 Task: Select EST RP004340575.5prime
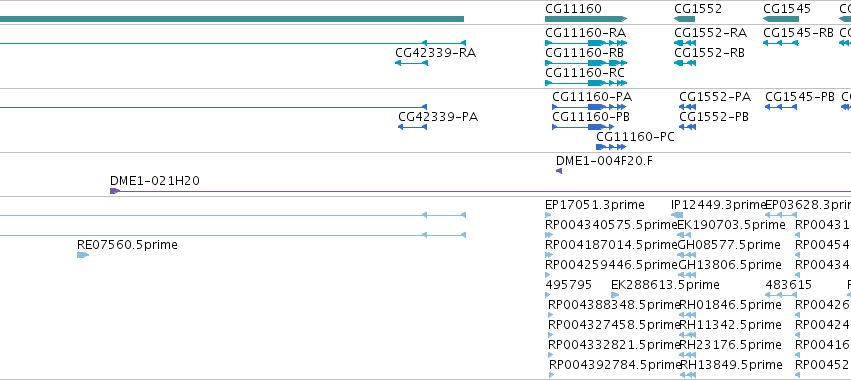612,225
